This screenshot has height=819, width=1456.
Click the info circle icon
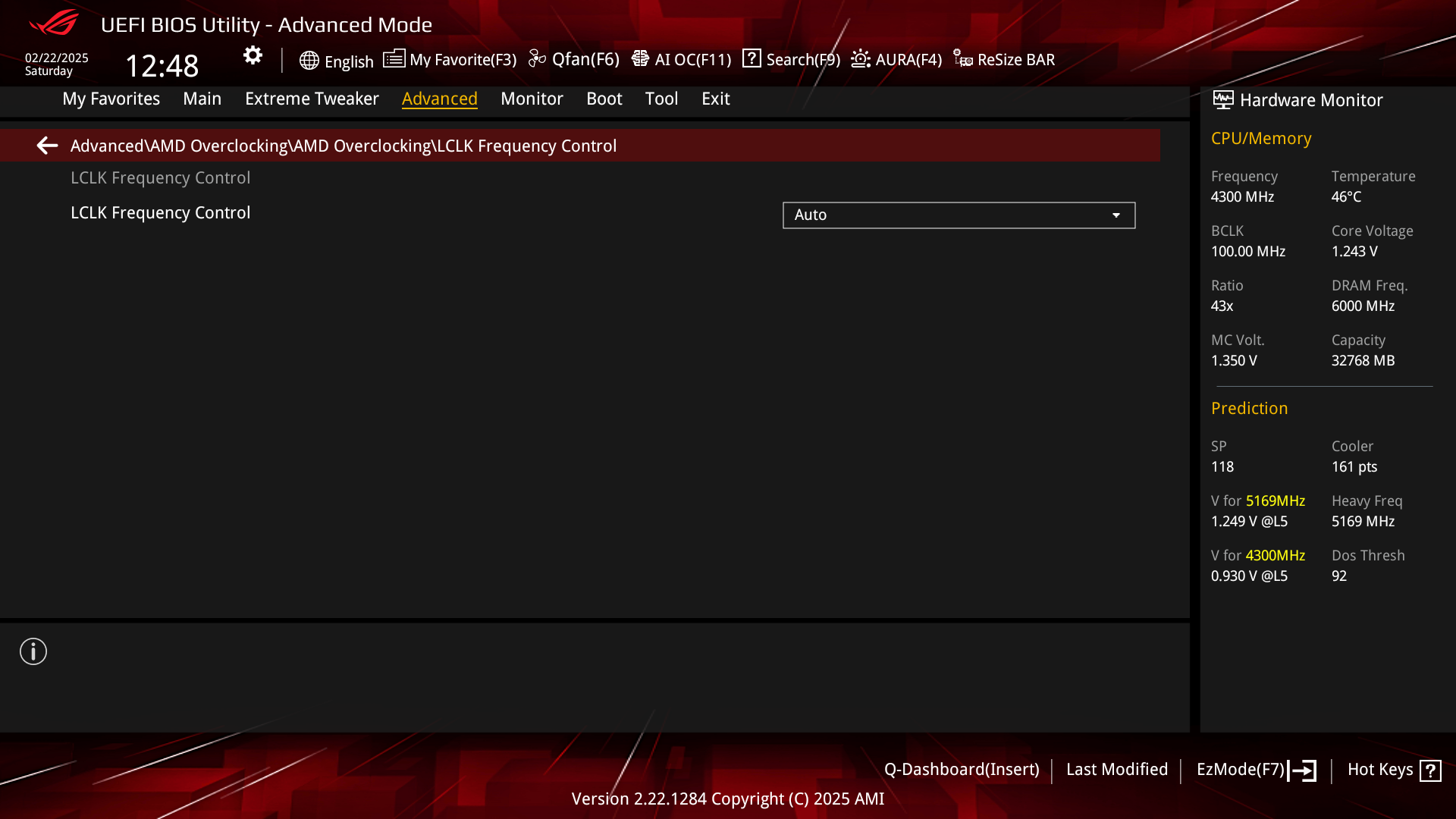pos(33,651)
